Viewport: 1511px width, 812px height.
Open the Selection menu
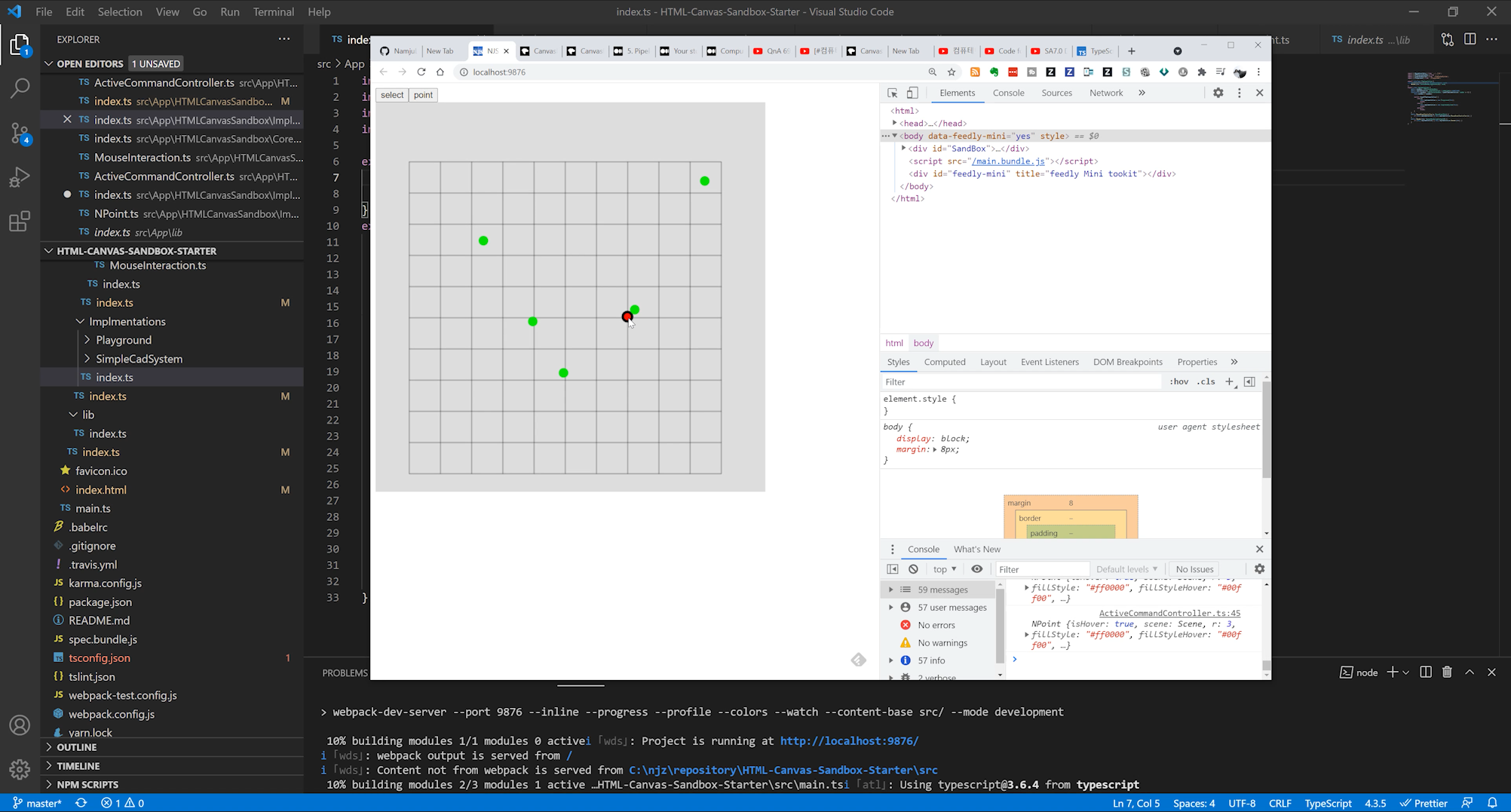point(120,12)
